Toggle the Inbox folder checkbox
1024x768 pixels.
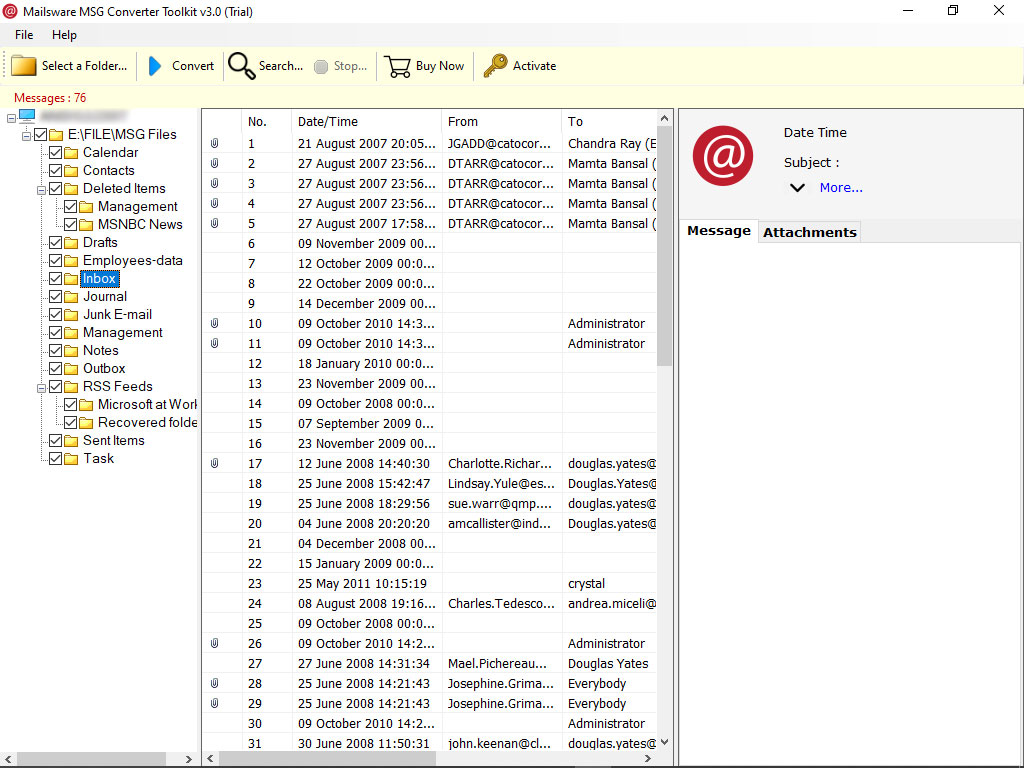point(56,279)
